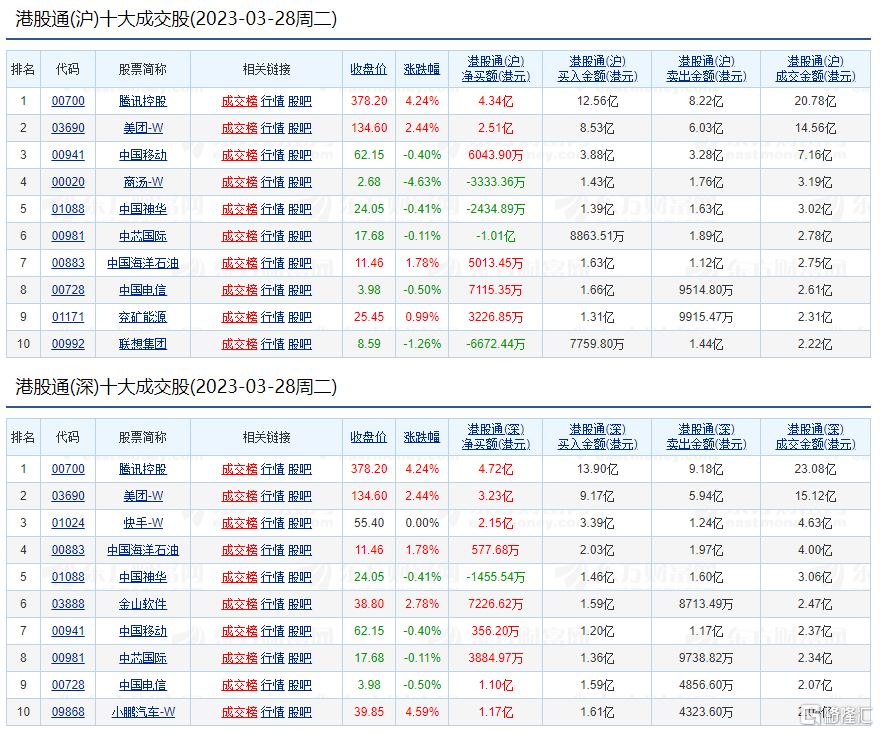The width and height of the screenshot is (880, 733).
Task: Select 20.78亿 turnover cell in 沪 table
Action: click(x=815, y=101)
